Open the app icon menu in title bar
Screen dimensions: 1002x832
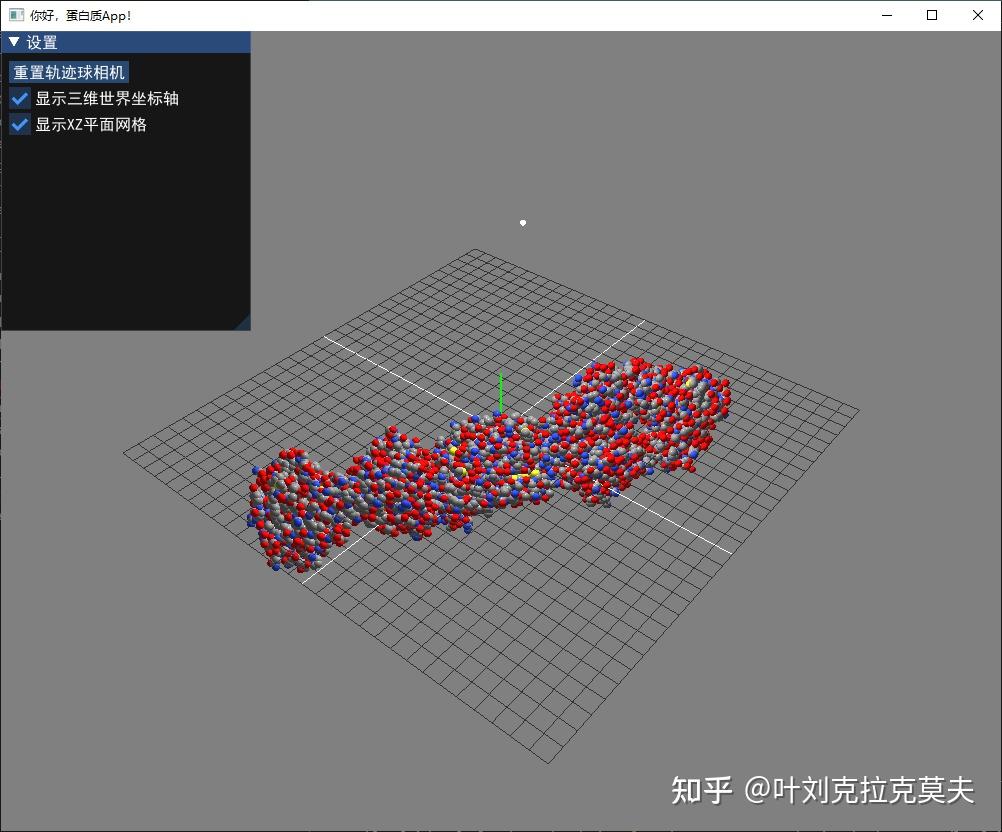(x=16, y=15)
